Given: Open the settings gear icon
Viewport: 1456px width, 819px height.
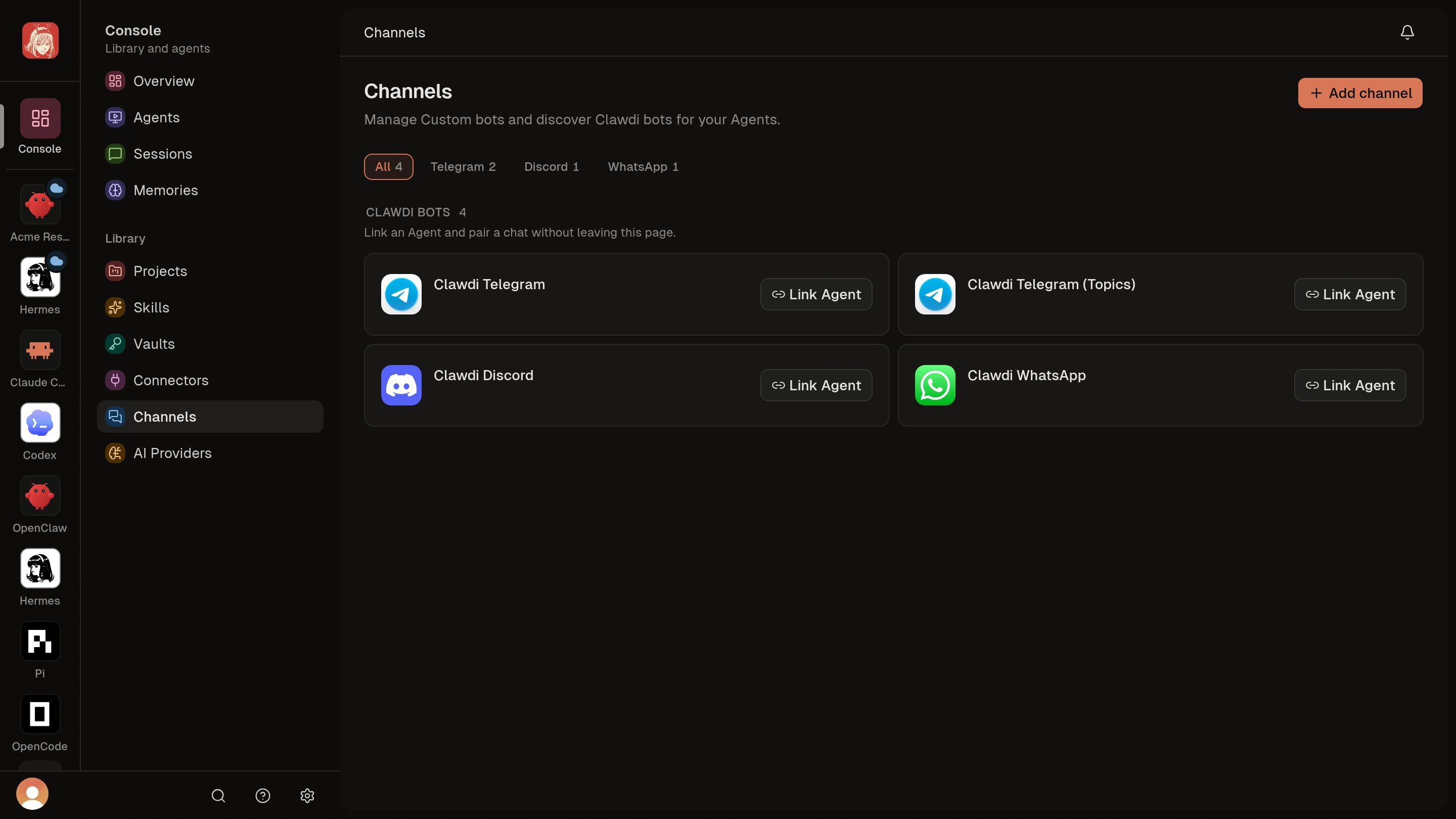Looking at the screenshot, I should coord(307,796).
